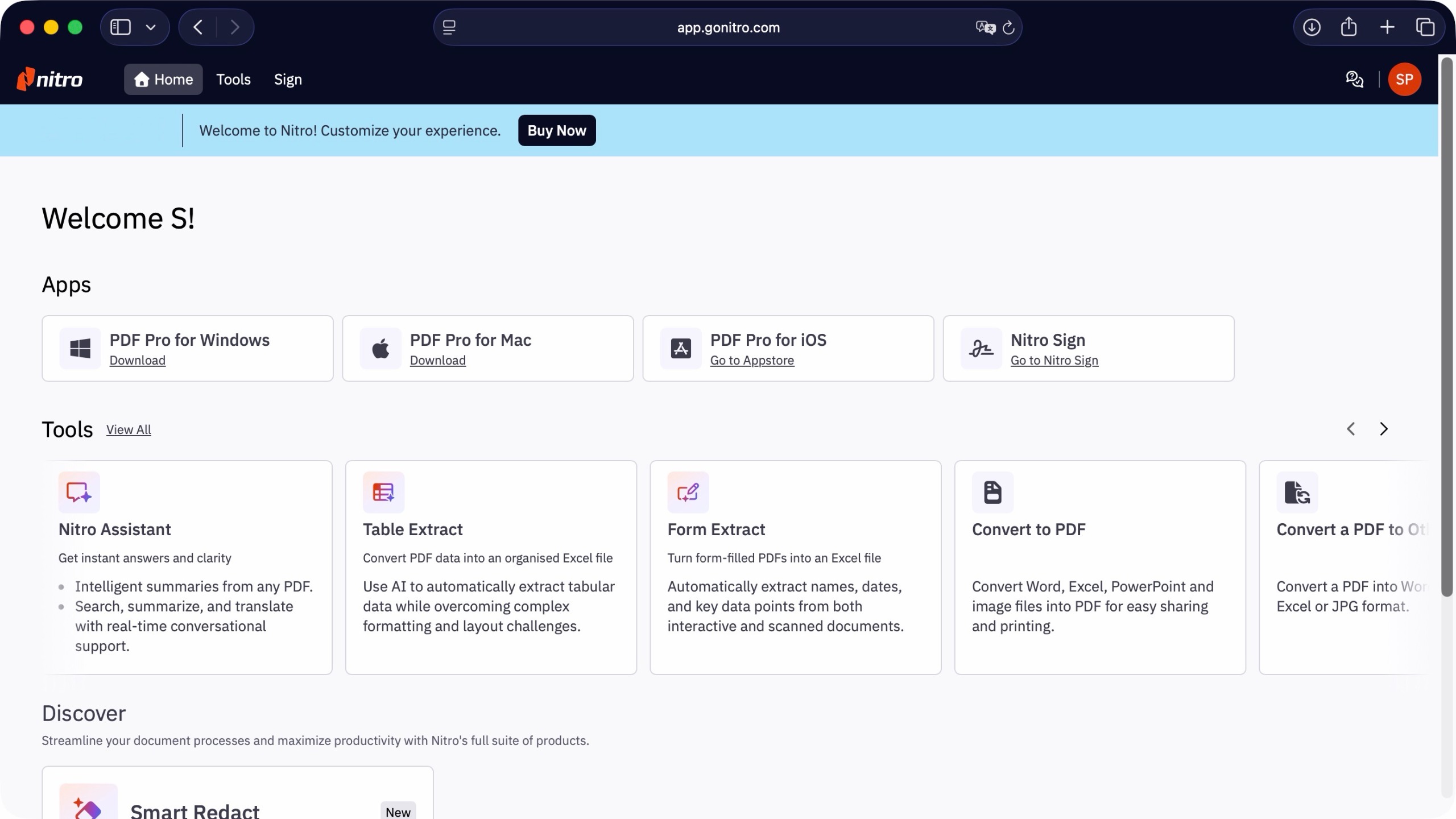Show next tools with right chevron
1456x819 pixels.
[1384, 429]
